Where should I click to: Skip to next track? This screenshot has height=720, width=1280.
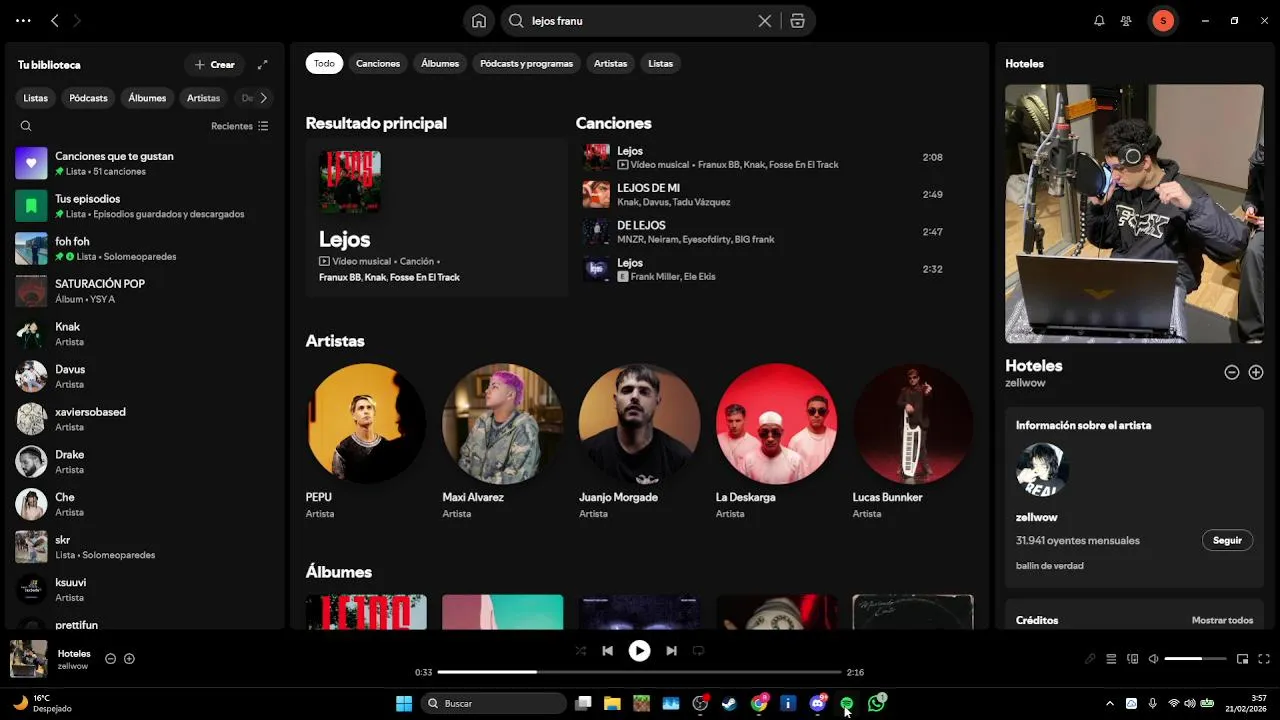coord(671,651)
